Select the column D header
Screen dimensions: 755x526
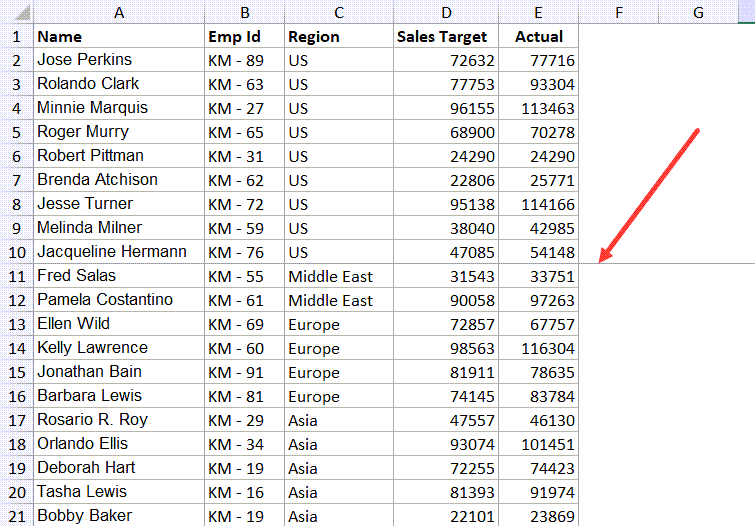click(446, 12)
